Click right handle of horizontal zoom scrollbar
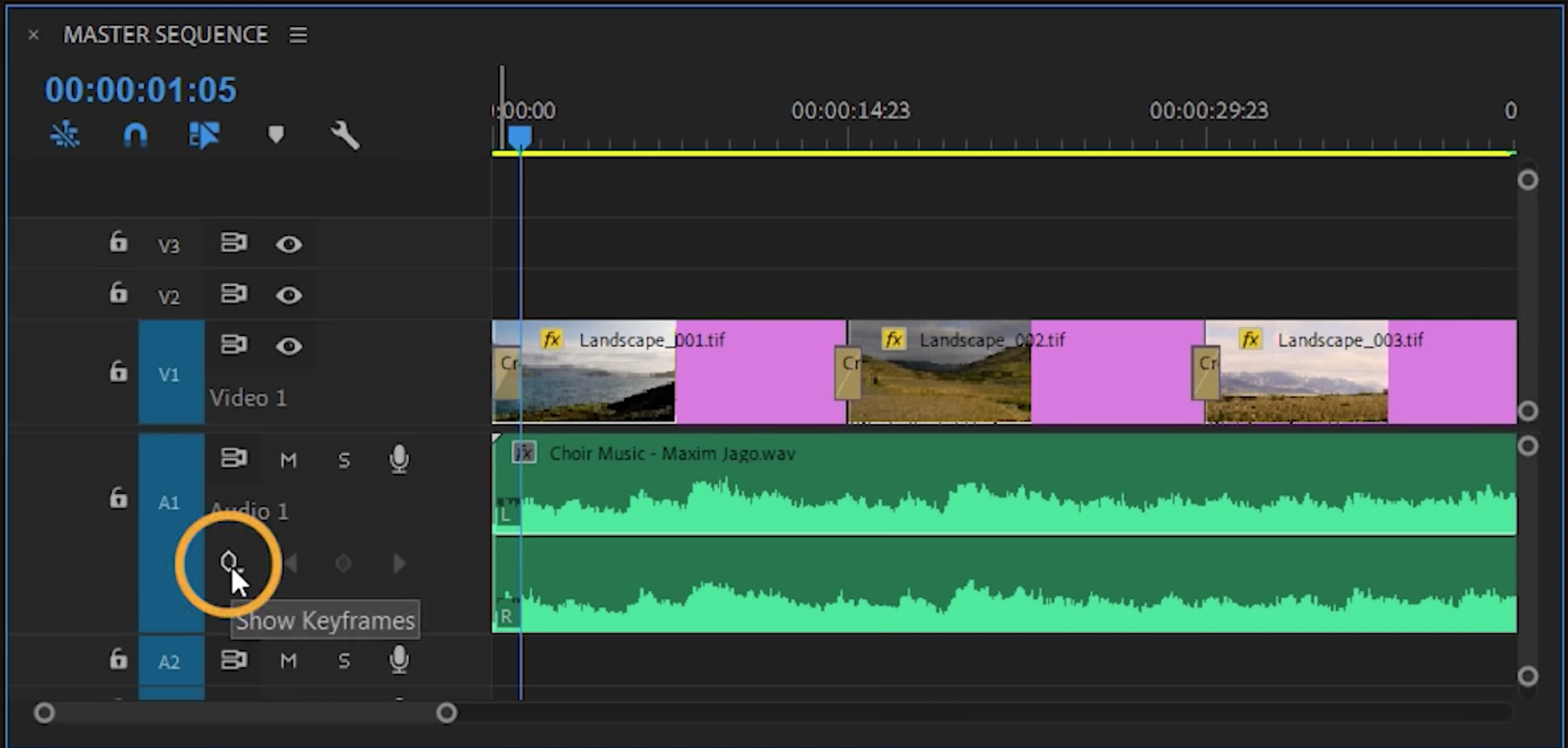The image size is (1568, 748). coord(446,713)
